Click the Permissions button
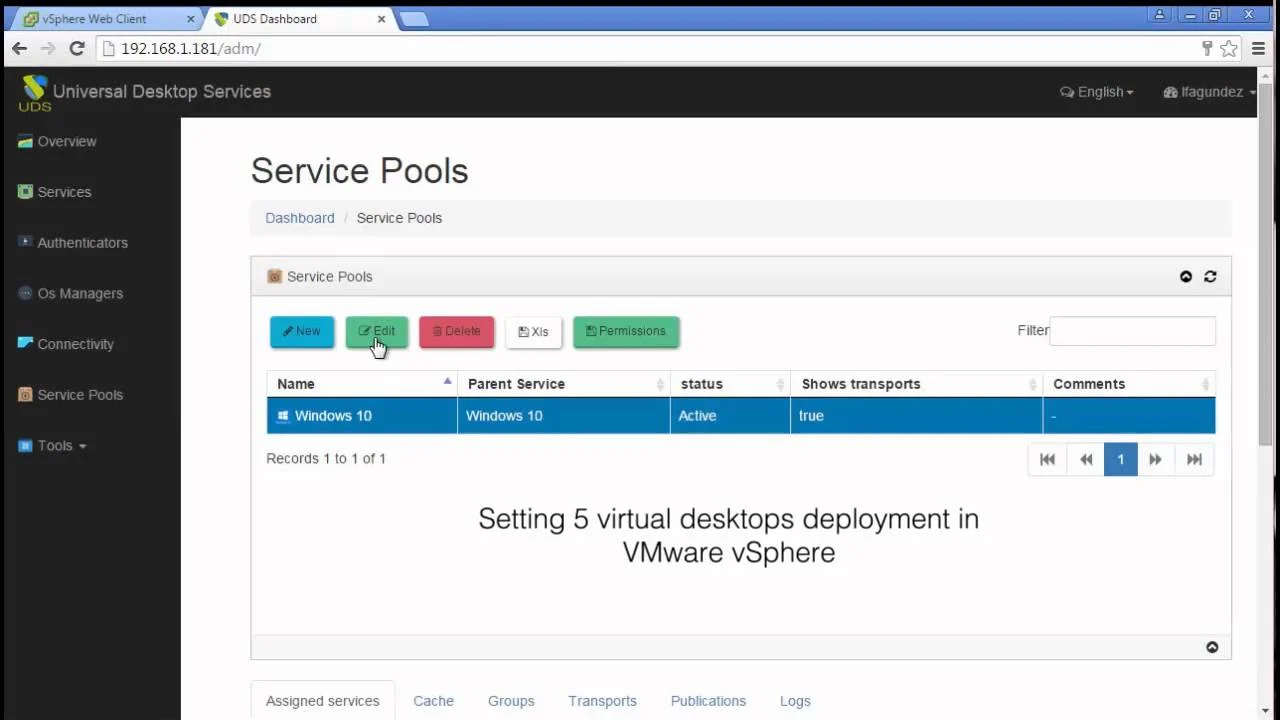The height and width of the screenshot is (720, 1280). coord(626,332)
